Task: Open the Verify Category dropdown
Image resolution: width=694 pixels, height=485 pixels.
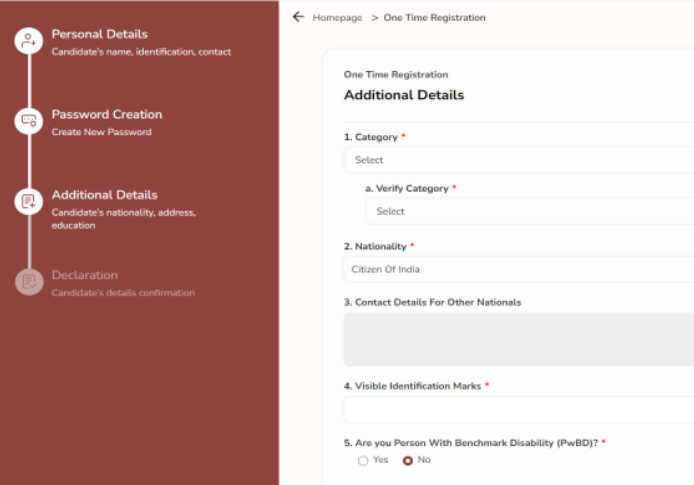Action: (x=529, y=211)
